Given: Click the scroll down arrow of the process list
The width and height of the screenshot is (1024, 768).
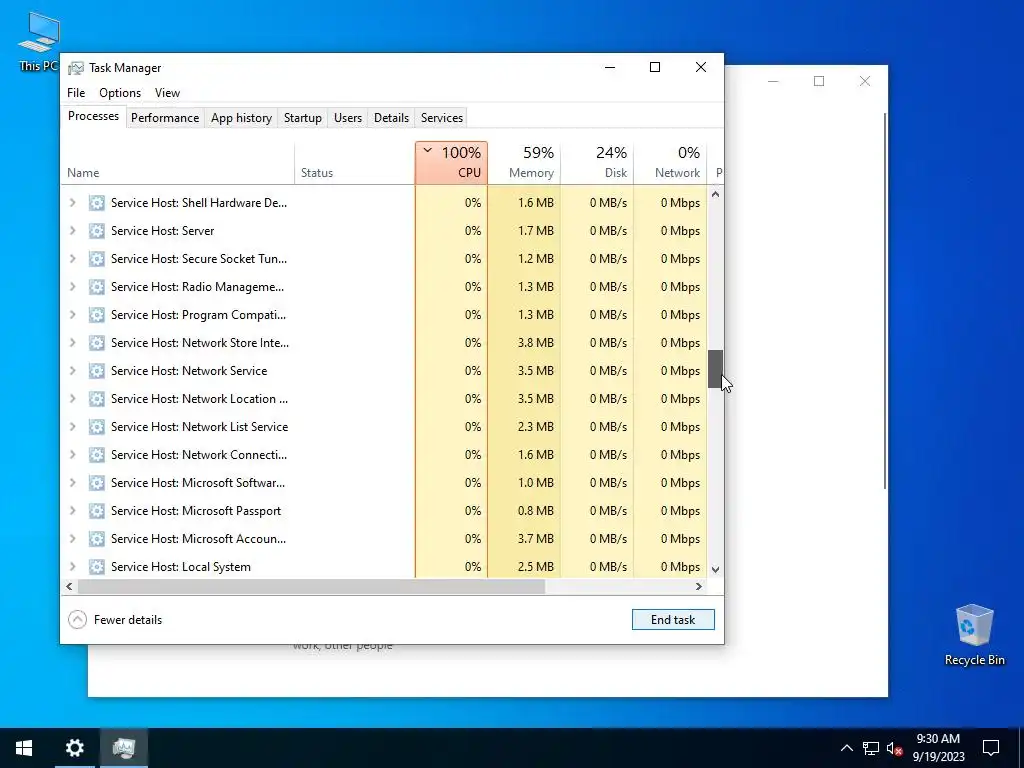Looking at the screenshot, I should [715, 569].
